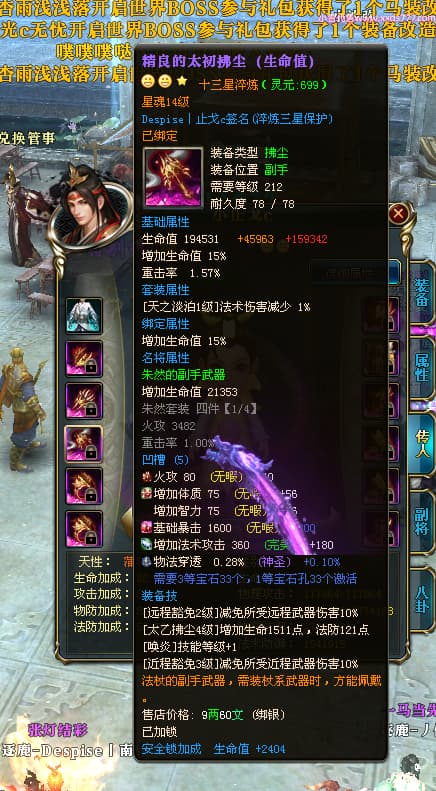This screenshot has height=791, width=436.
Task: Click the 张灯结彩 purple title text
Action: [59, 729]
